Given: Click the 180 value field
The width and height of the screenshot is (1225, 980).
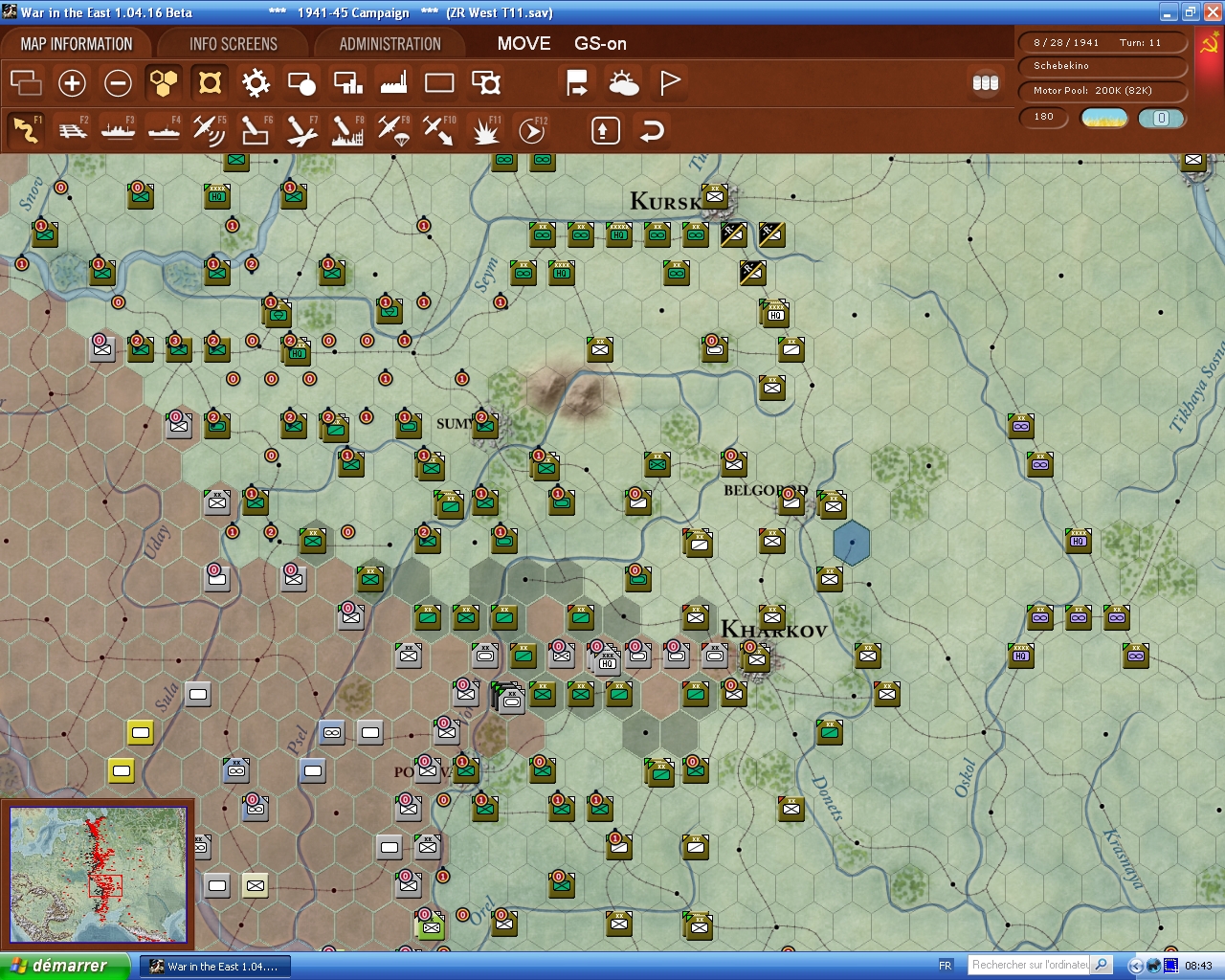Looking at the screenshot, I should click(x=1044, y=117).
